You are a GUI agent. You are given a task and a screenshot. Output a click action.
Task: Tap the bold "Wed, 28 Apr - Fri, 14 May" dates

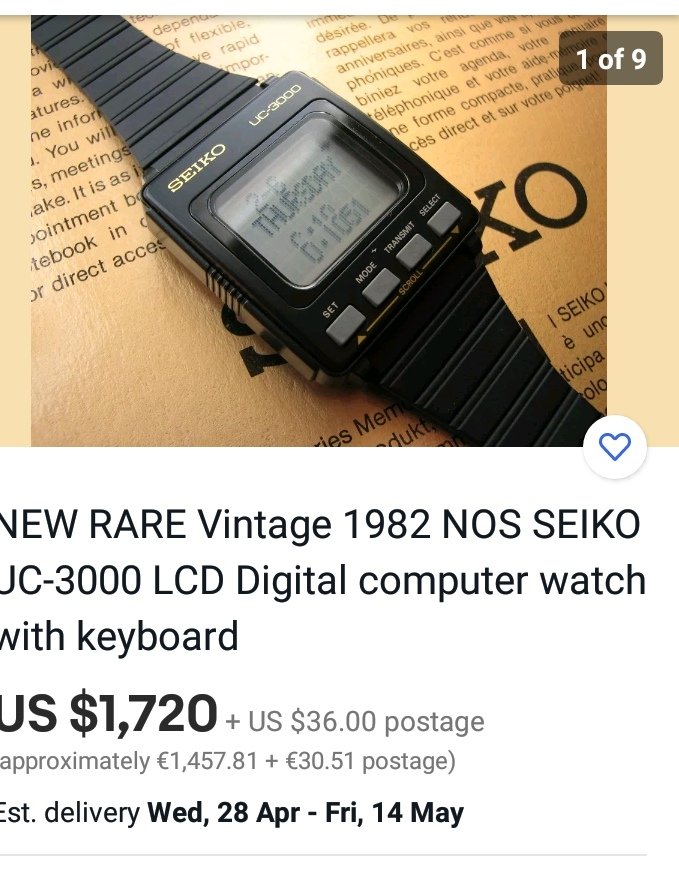coord(306,812)
